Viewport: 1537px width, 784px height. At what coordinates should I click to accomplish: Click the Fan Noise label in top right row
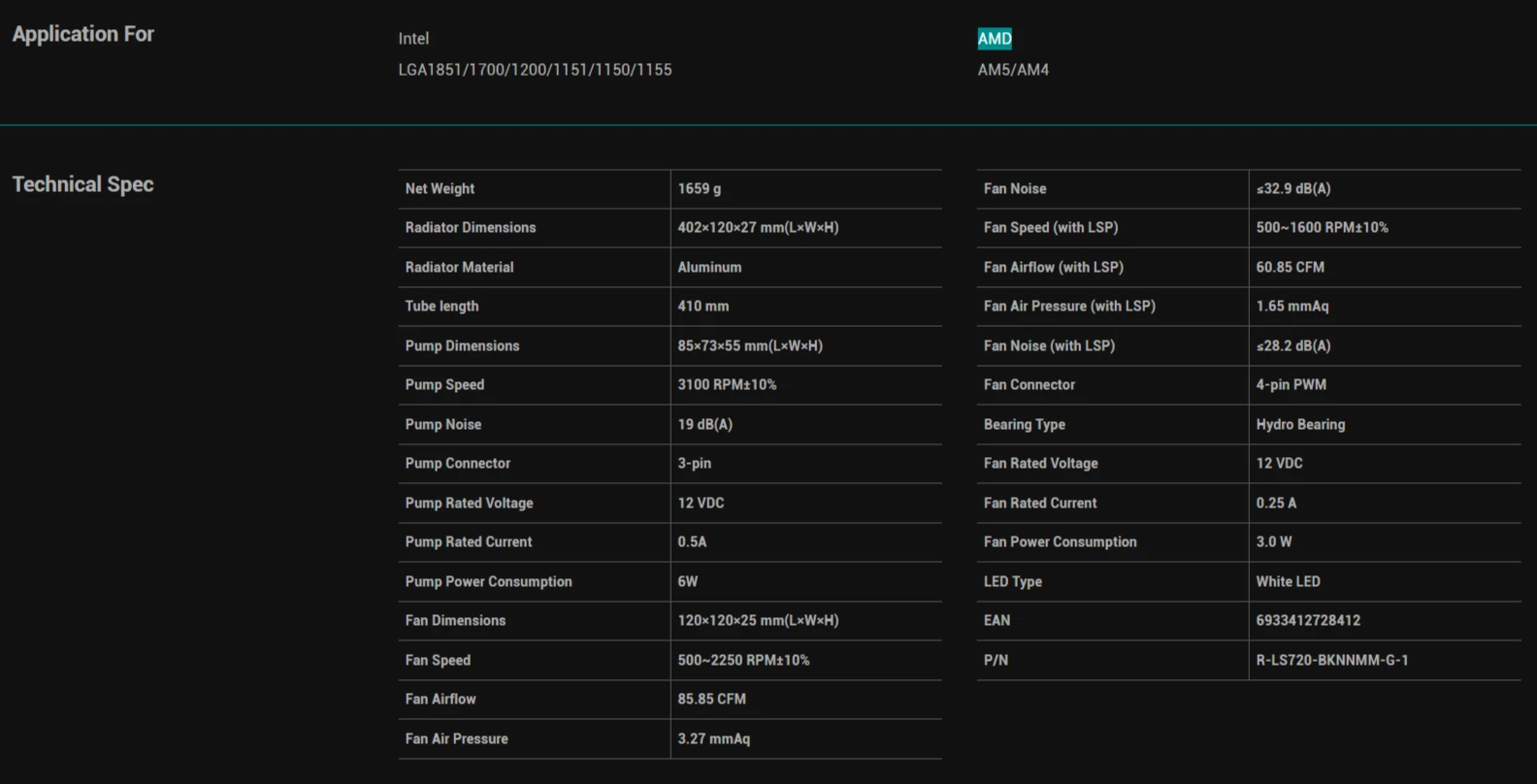(x=1015, y=189)
